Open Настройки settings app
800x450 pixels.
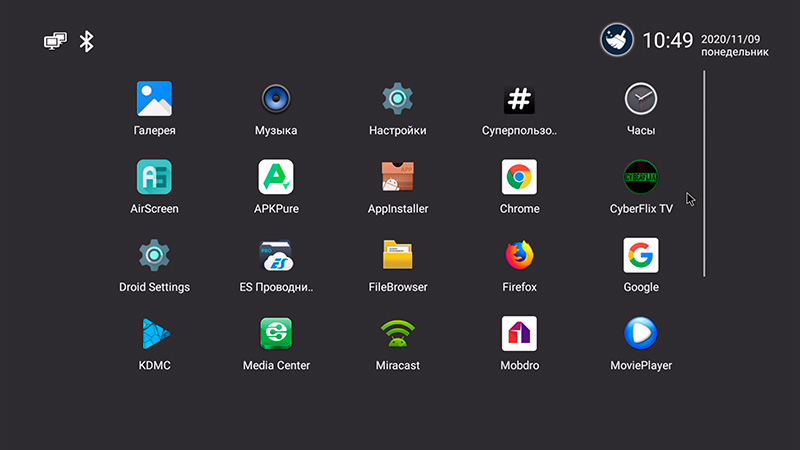(397, 99)
